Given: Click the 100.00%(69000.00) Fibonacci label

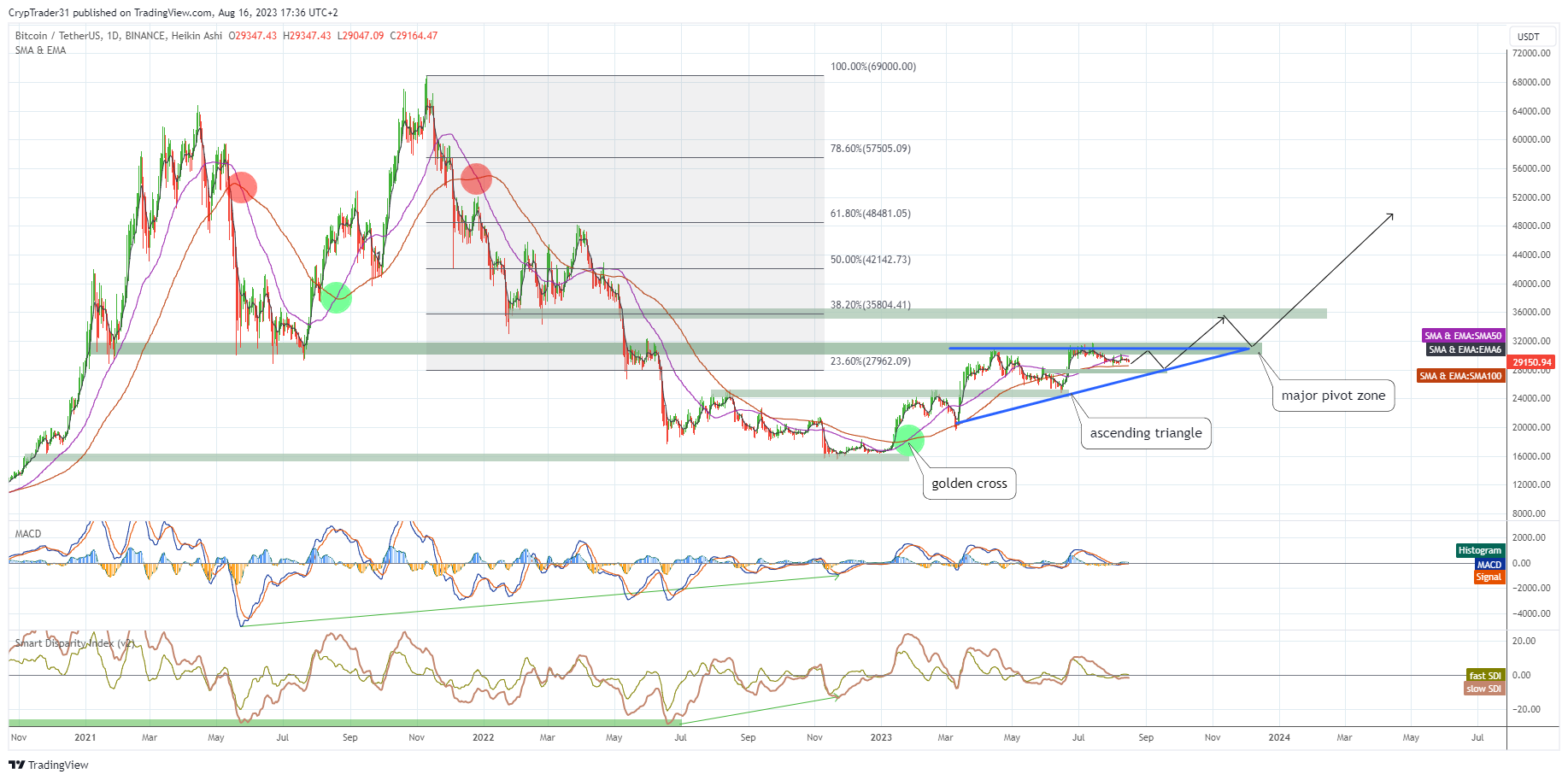Looking at the screenshot, I should (873, 67).
